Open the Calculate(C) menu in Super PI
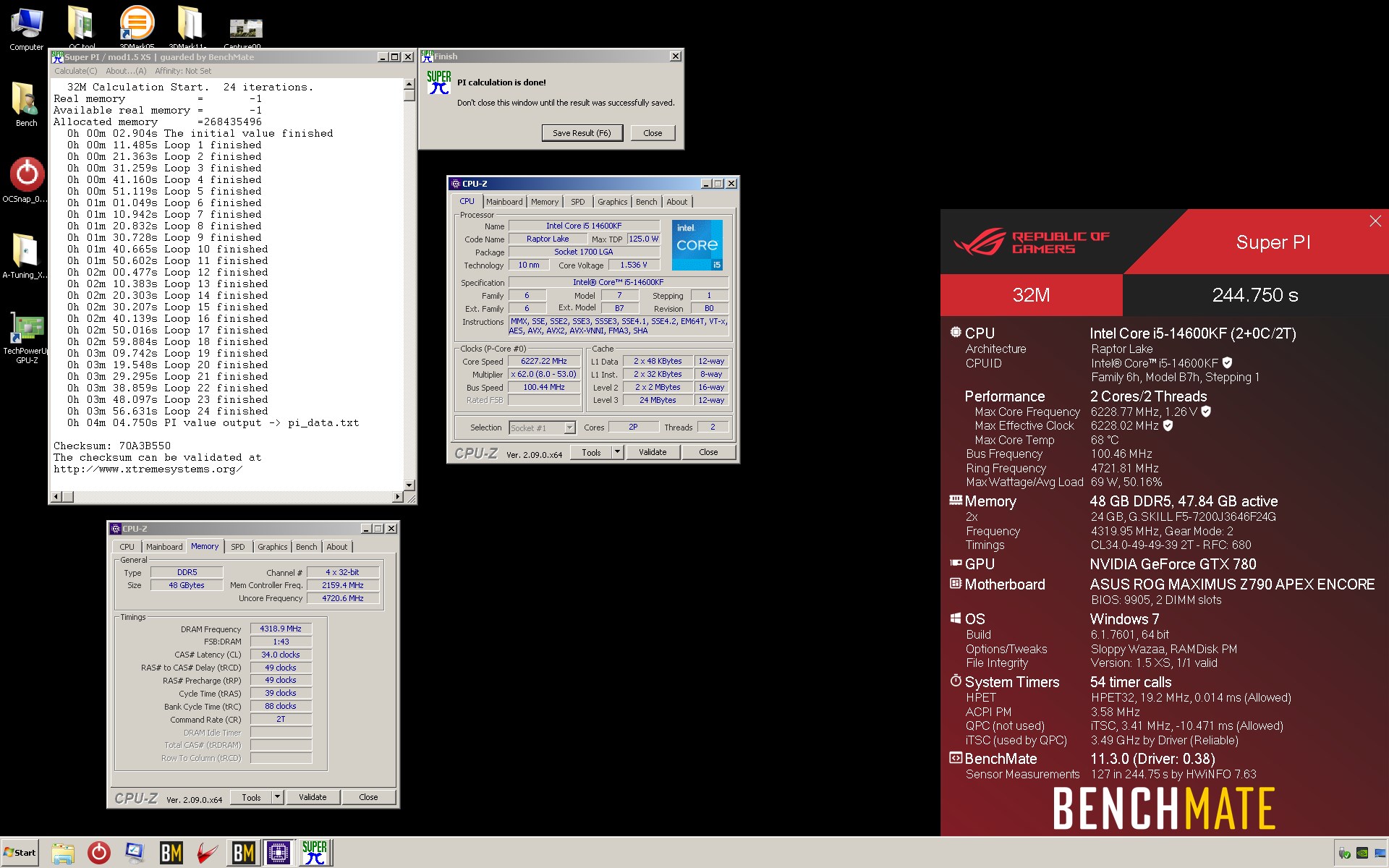Viewport: 1389px width, 868px height. point(76,71)
